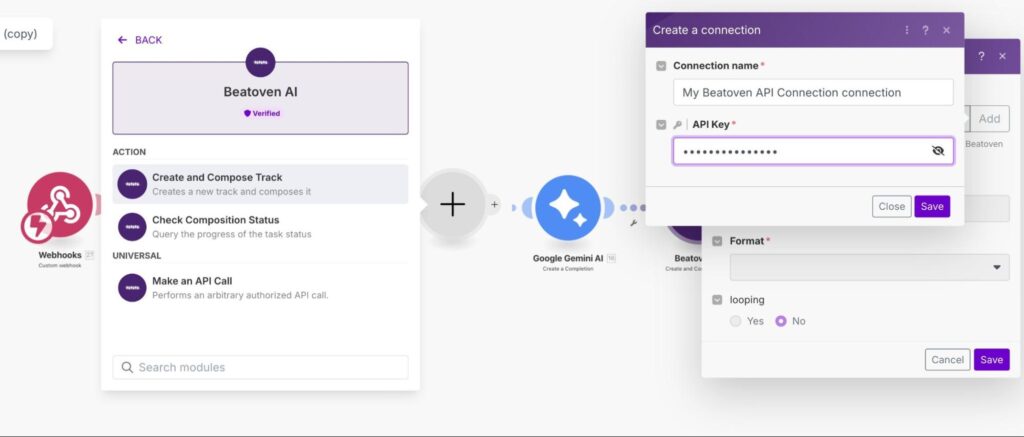Toggle the looping field checkbox

[x=717, y=300]
